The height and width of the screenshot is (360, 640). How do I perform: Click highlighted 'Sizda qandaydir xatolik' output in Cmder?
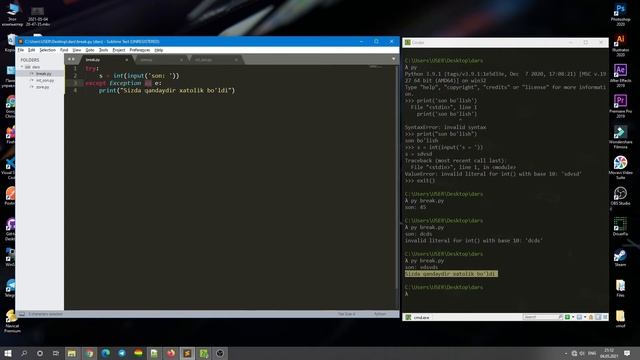pos(451,274)
